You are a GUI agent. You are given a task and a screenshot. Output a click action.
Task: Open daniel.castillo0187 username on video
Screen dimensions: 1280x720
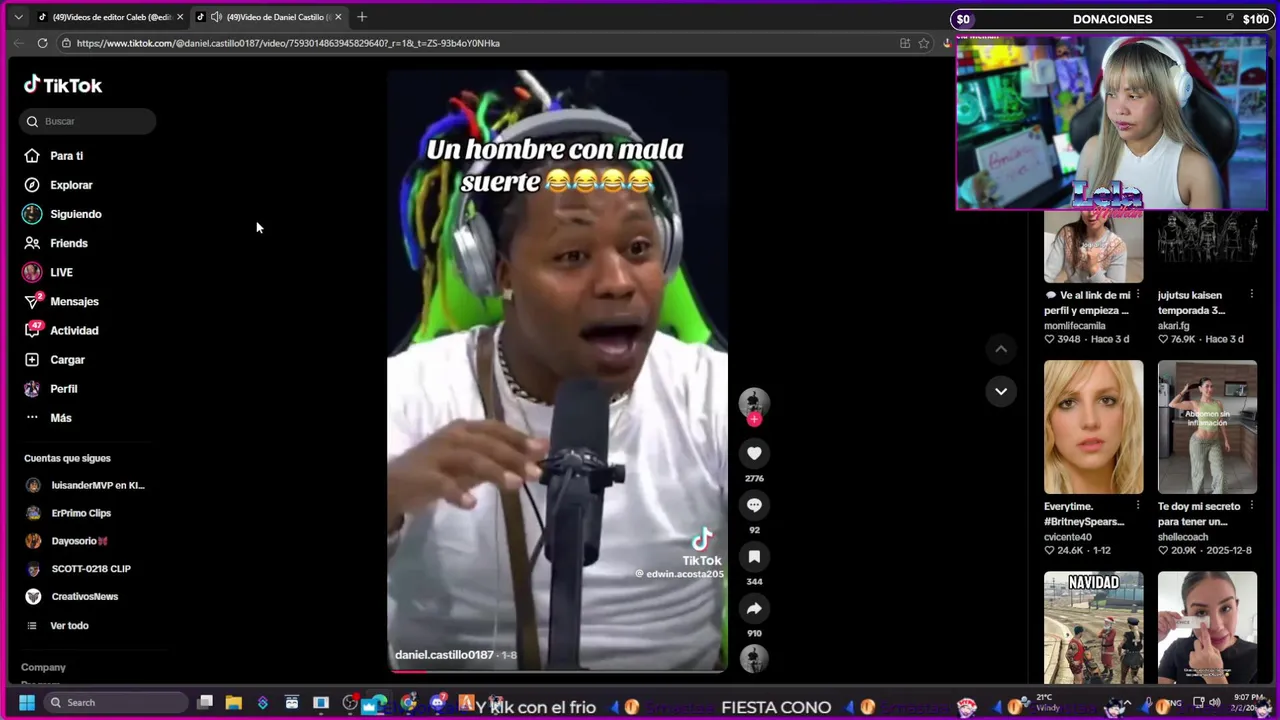click(x=444, y=655)
